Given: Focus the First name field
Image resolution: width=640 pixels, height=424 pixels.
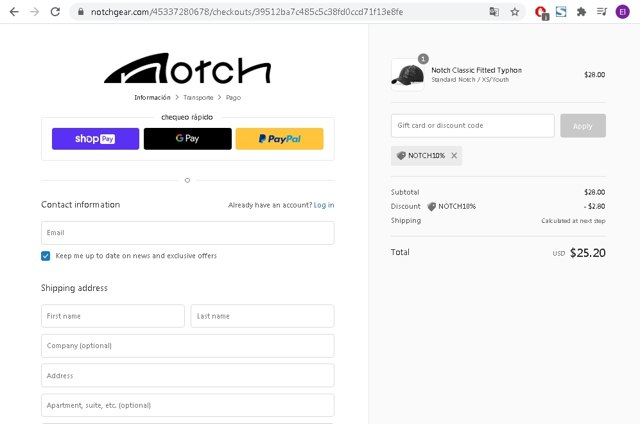Looking at the screenshot, I should 113,316.
